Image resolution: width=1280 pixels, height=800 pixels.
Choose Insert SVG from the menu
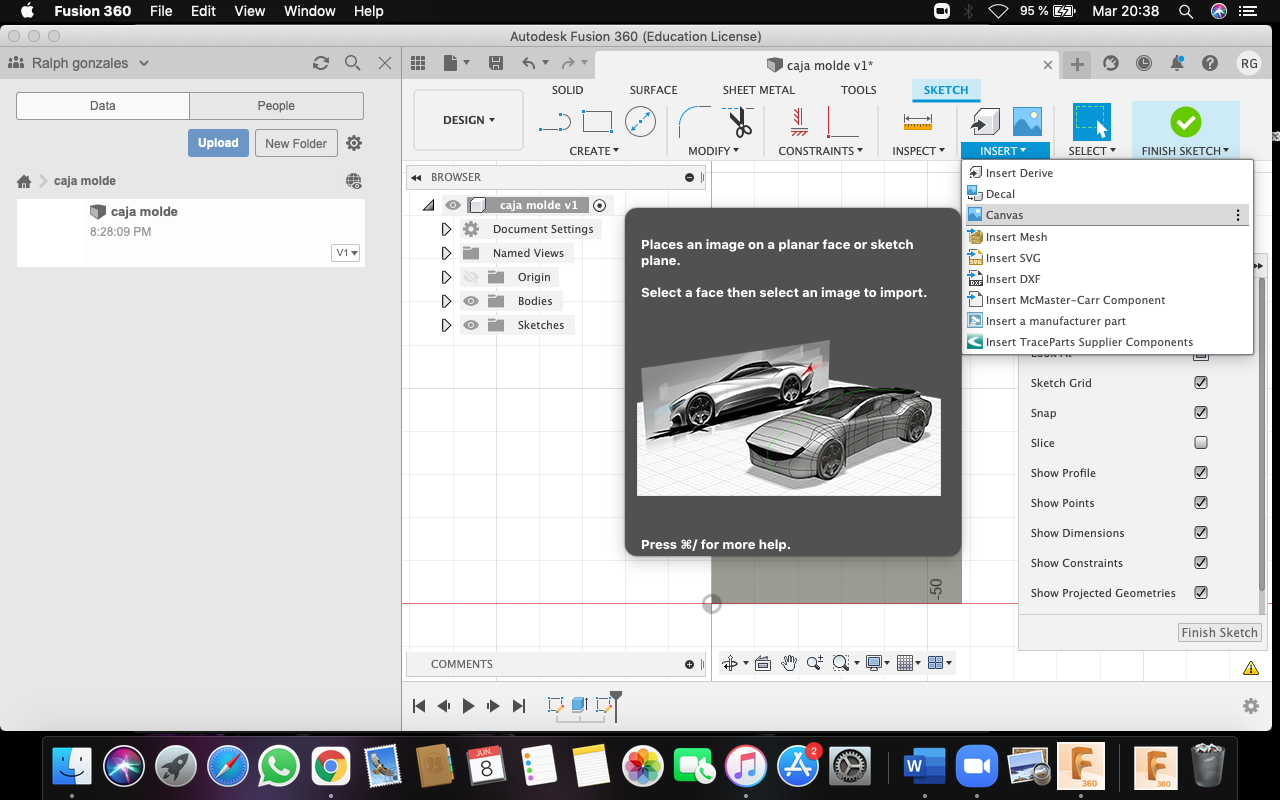pos(1013,258)
